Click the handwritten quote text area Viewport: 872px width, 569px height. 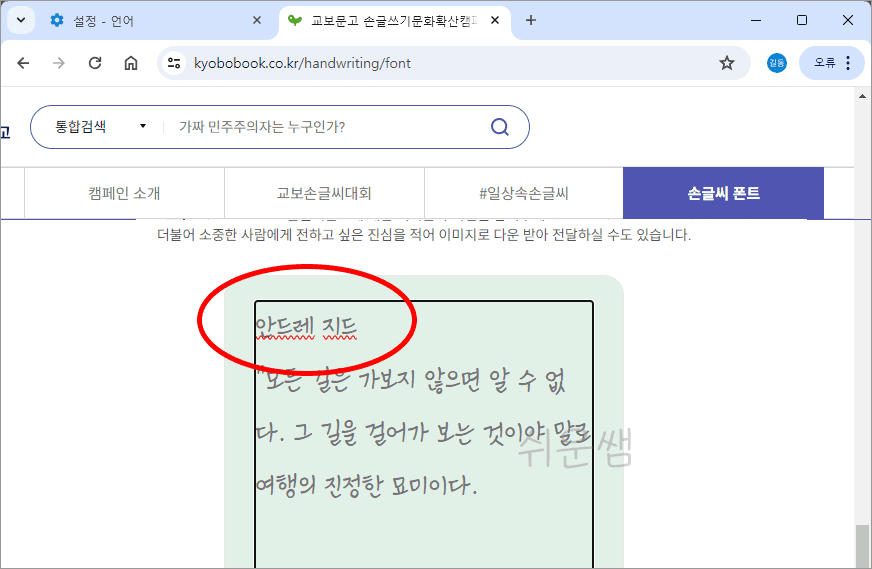click(423, 434)
